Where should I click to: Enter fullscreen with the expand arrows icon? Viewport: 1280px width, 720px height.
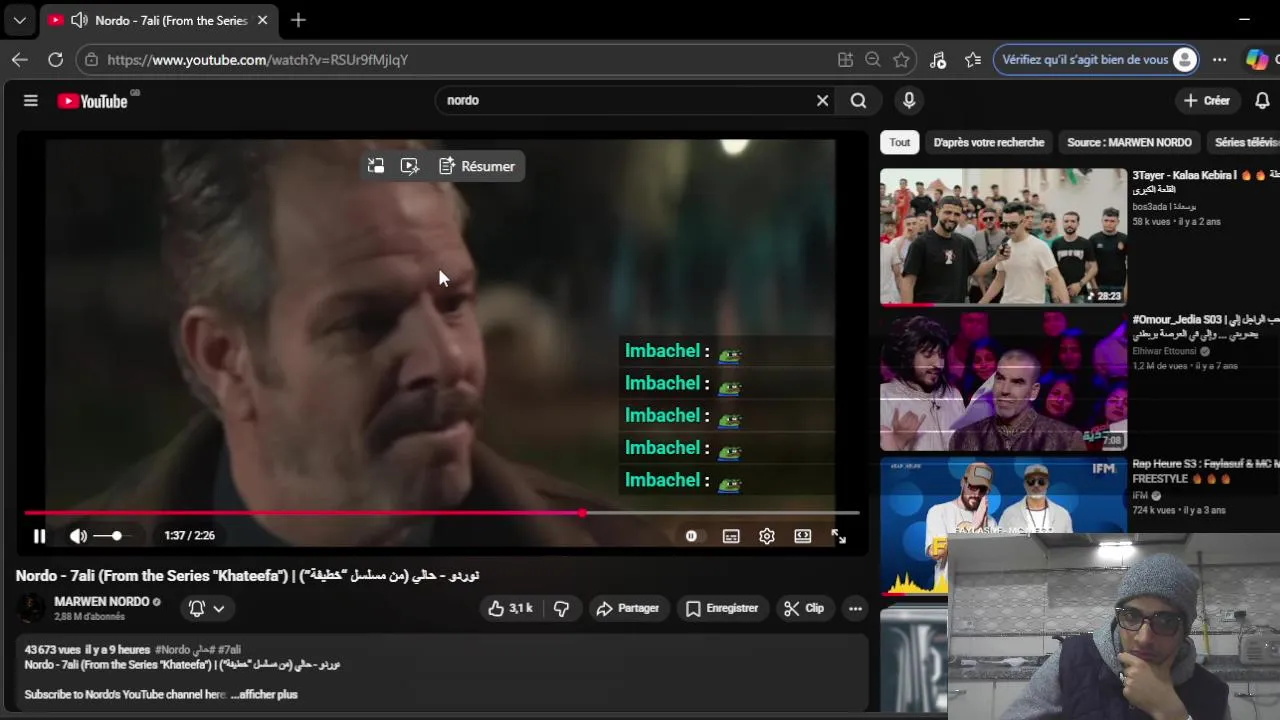click(839, 536)
